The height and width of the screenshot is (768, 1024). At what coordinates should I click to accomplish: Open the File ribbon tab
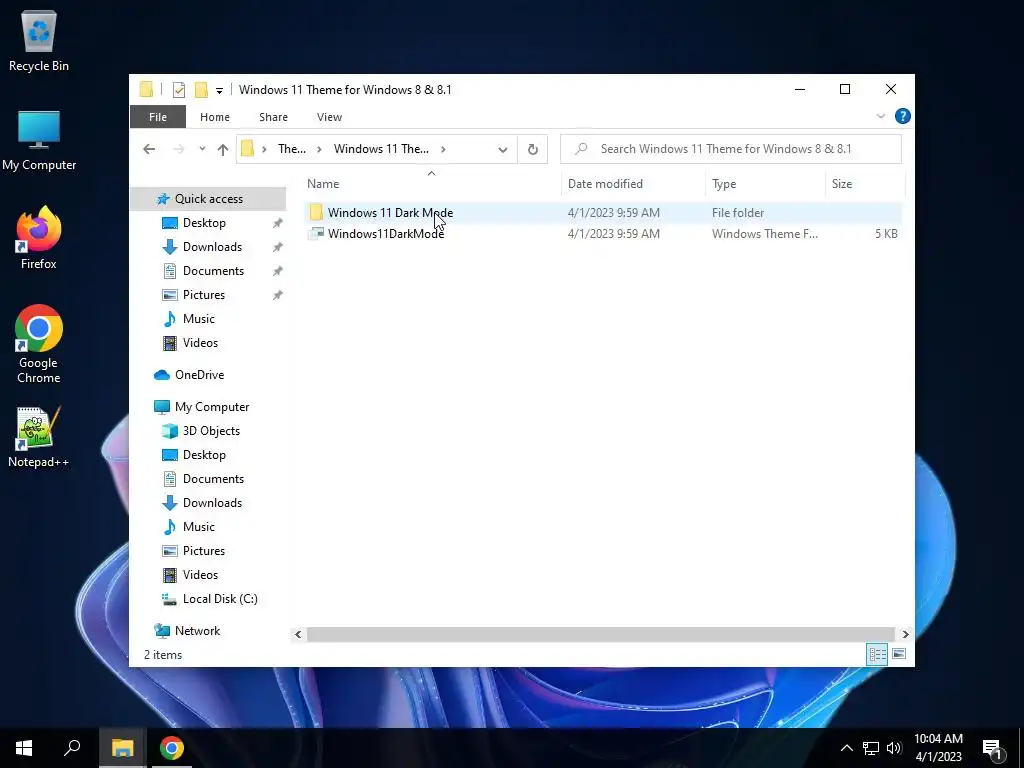point(158,117)
